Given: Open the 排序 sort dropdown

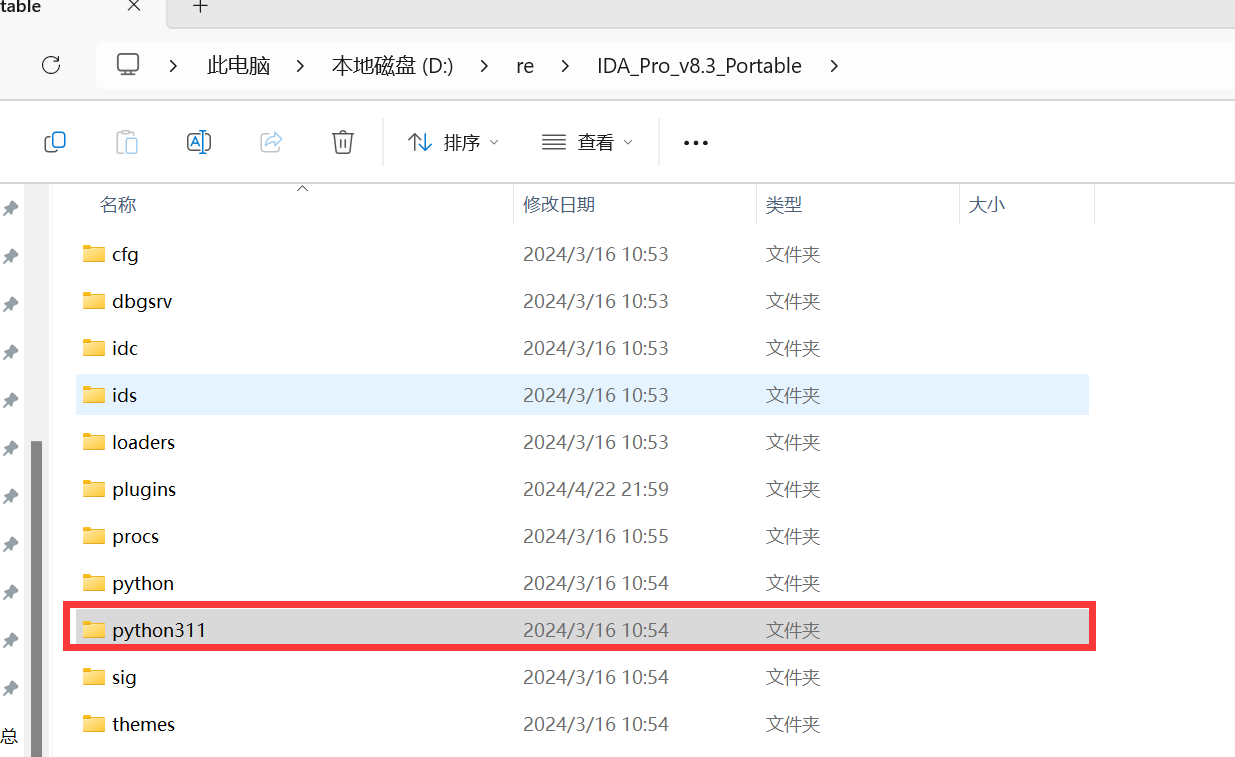Looking at the screenshot, I should coord(453,143).
